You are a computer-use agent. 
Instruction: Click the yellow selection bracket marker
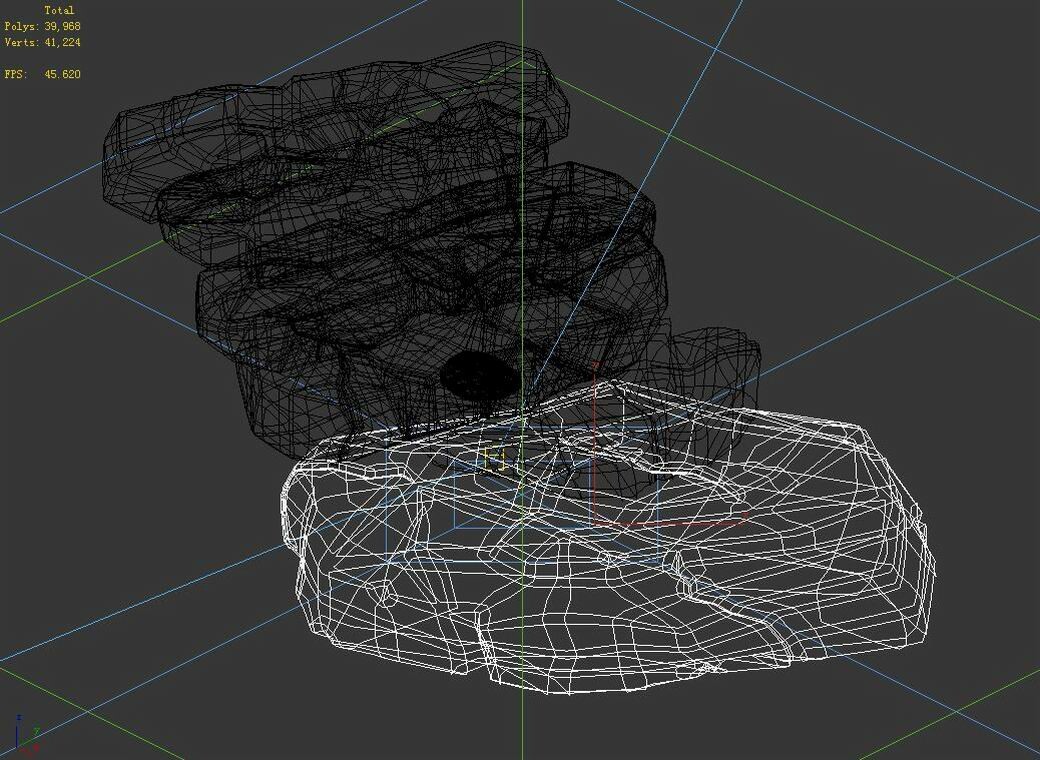click(495, 458)
